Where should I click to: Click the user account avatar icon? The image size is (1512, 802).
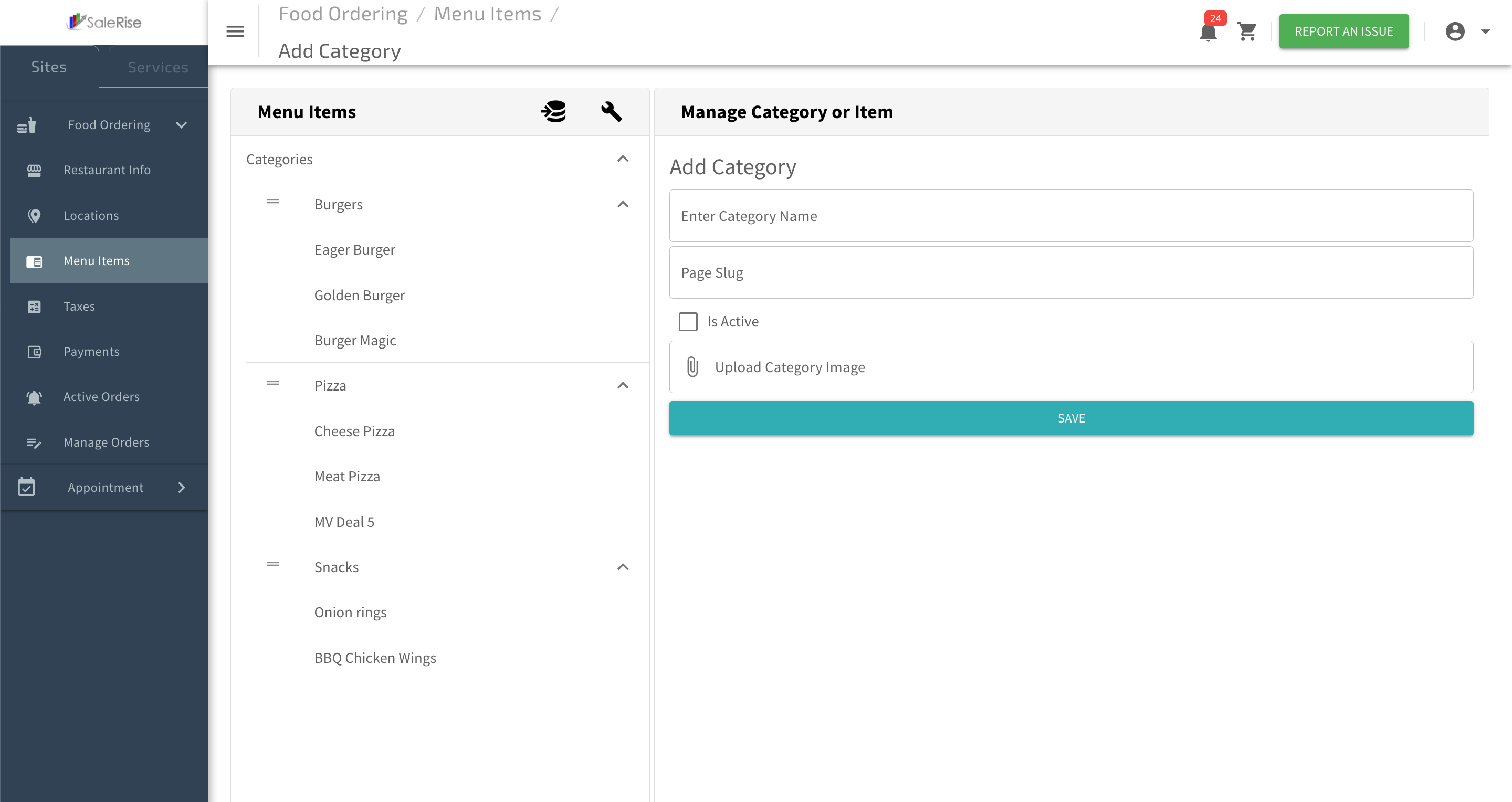point(1455,31)
